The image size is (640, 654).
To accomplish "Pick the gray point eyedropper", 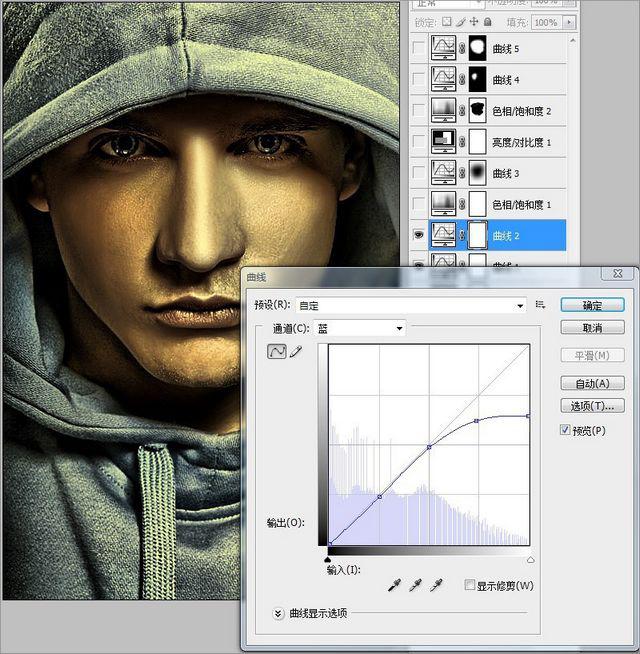I will pyautogui.click(x=415, y=585).
